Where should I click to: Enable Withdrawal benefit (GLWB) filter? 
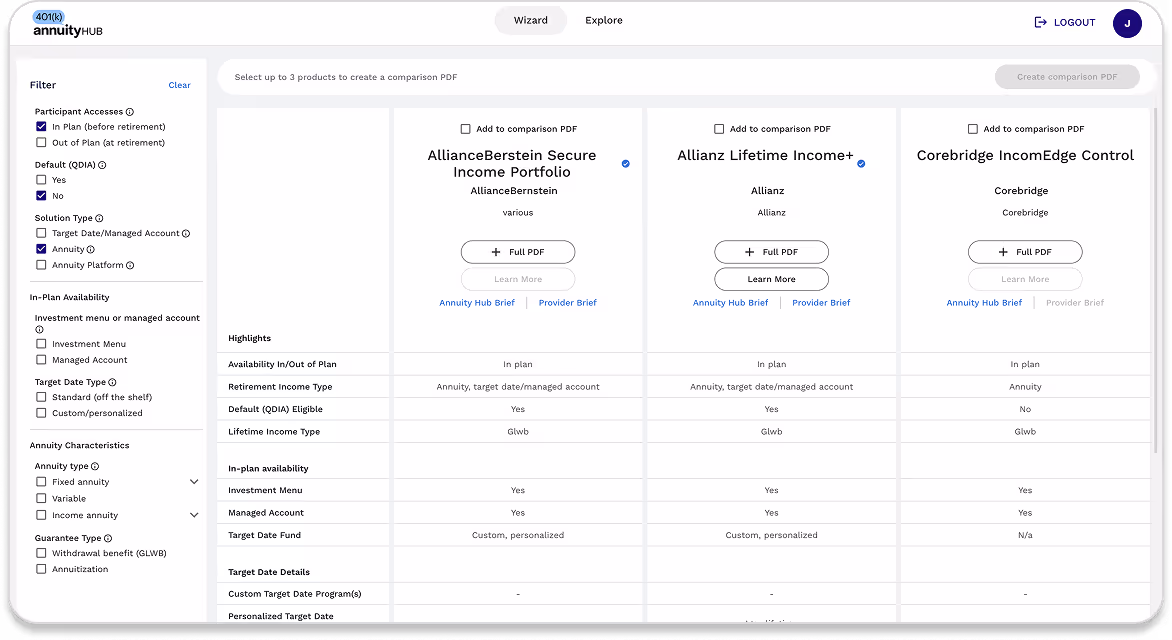pos(41,553)
